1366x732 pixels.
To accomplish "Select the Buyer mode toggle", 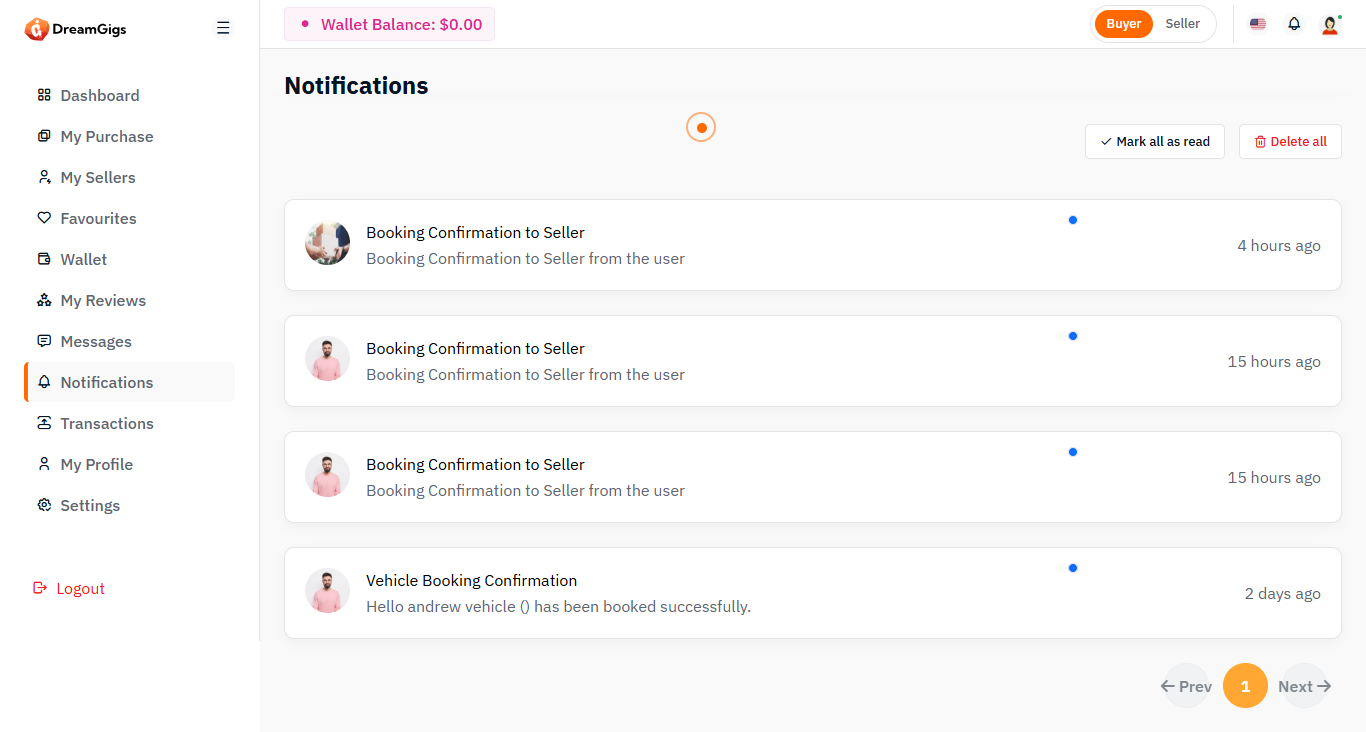I will click(1123, 24).
